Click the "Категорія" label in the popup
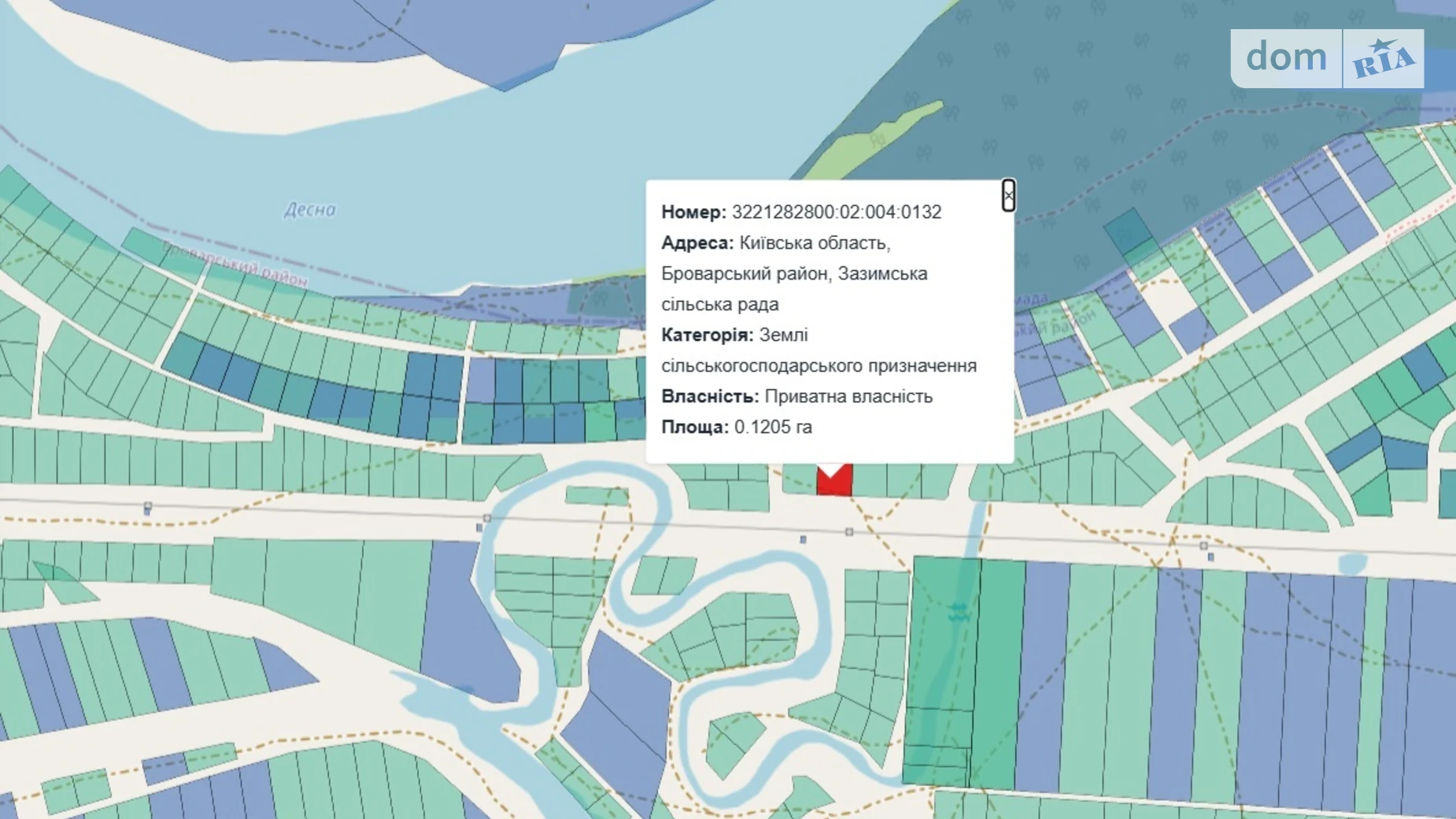 pos(707,335)
